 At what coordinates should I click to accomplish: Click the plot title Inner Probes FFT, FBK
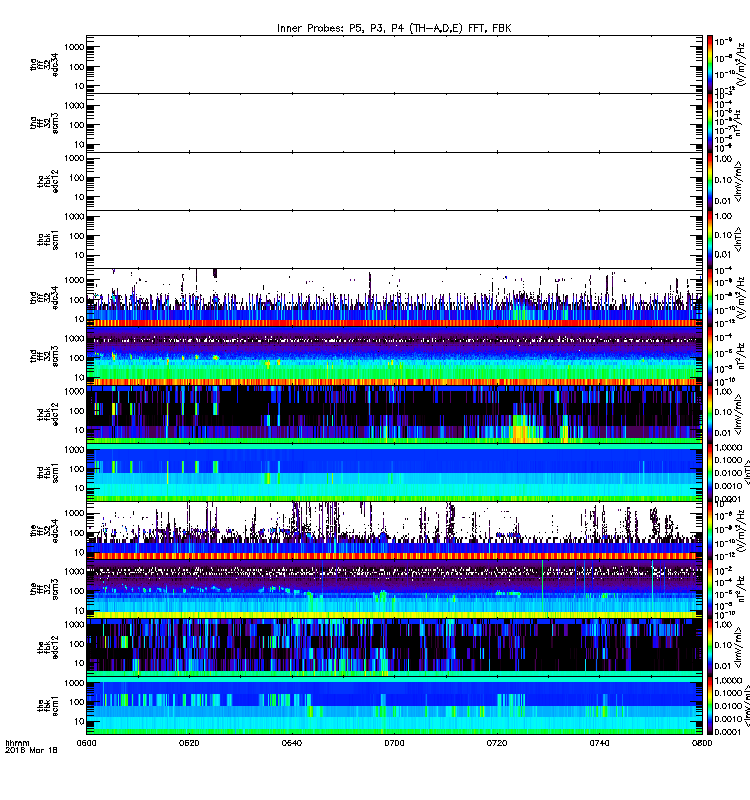(x=394, y=28)
